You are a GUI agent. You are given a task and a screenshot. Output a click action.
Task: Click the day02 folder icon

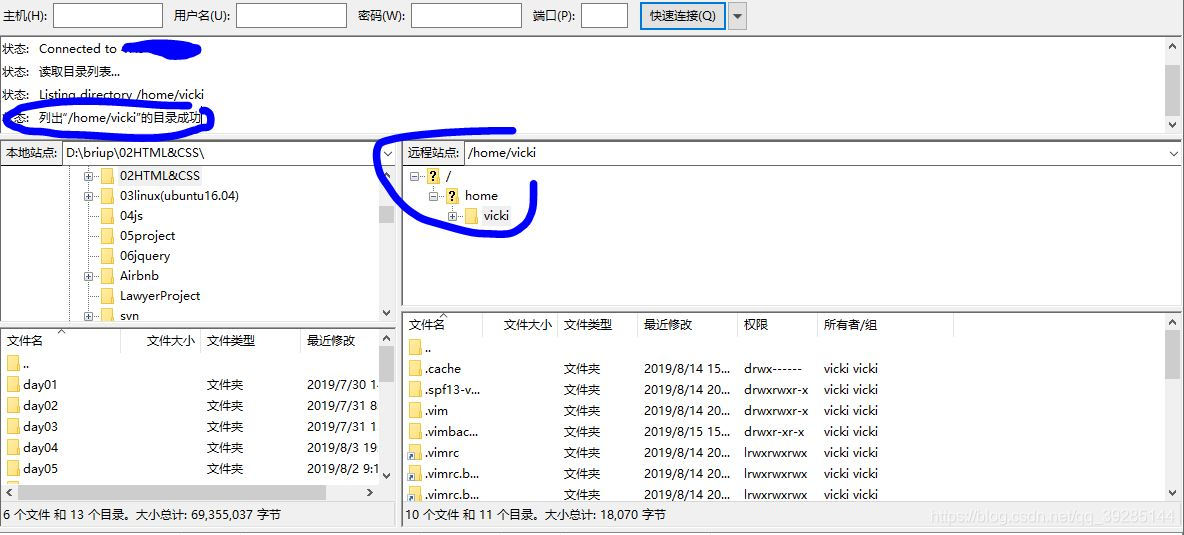(13, 406)
